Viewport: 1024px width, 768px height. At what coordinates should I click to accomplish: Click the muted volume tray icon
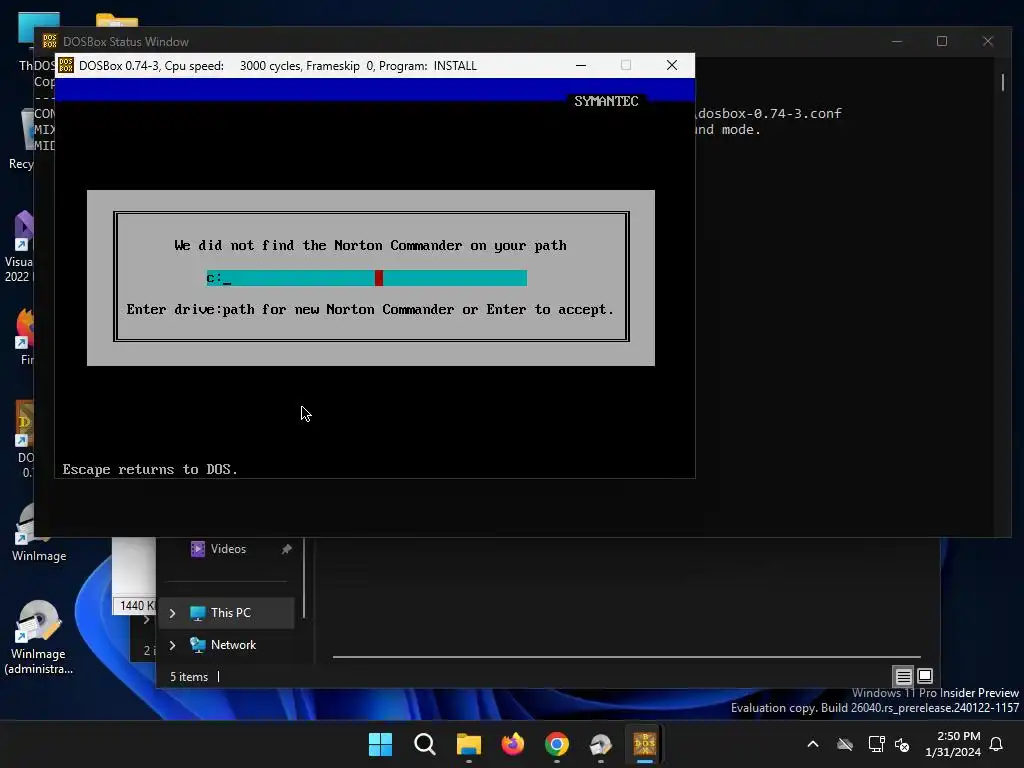[902, 744]
